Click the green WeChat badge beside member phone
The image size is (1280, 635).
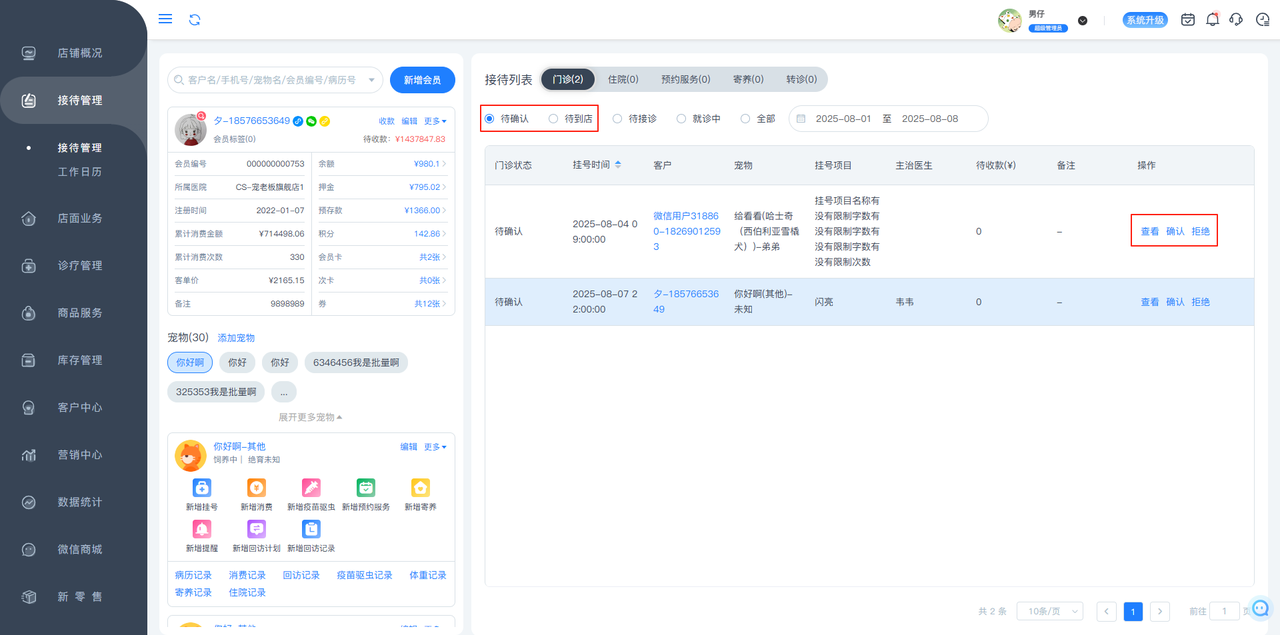pyautogui.click(x=311, y=121)
